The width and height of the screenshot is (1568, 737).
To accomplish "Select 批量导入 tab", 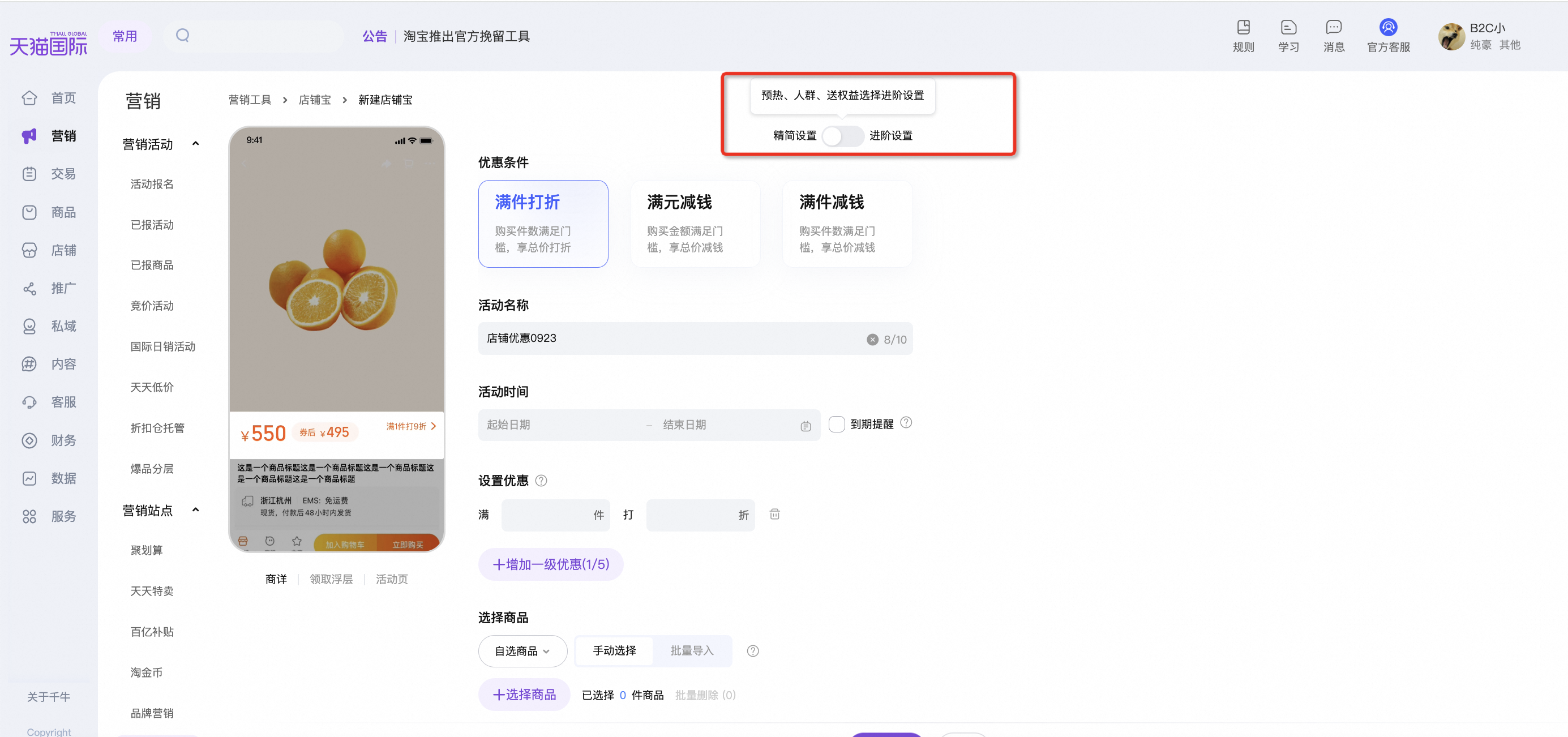I will click(x=692, y=650).
